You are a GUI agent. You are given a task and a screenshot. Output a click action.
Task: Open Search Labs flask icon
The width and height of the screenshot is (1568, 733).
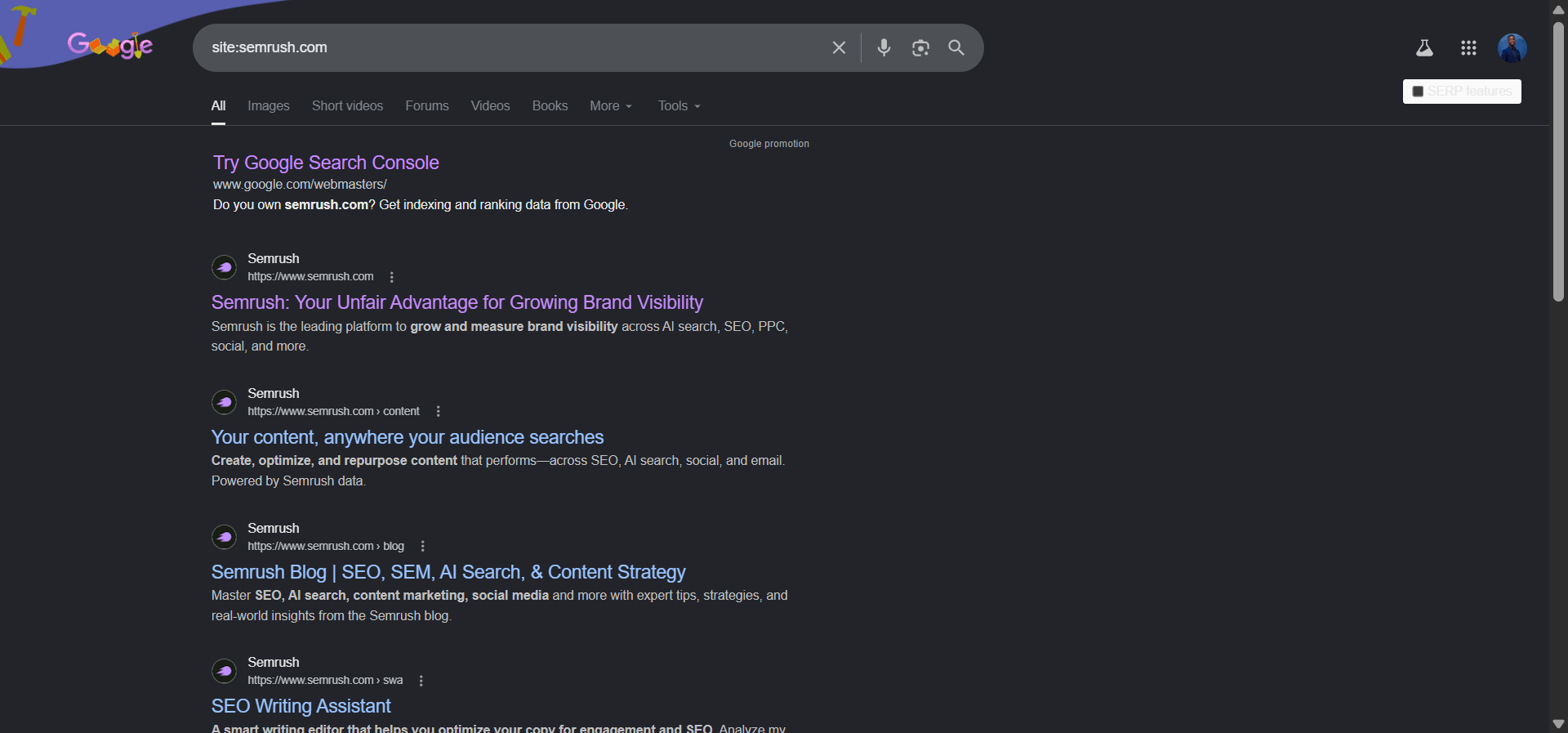coord(1424,48)
